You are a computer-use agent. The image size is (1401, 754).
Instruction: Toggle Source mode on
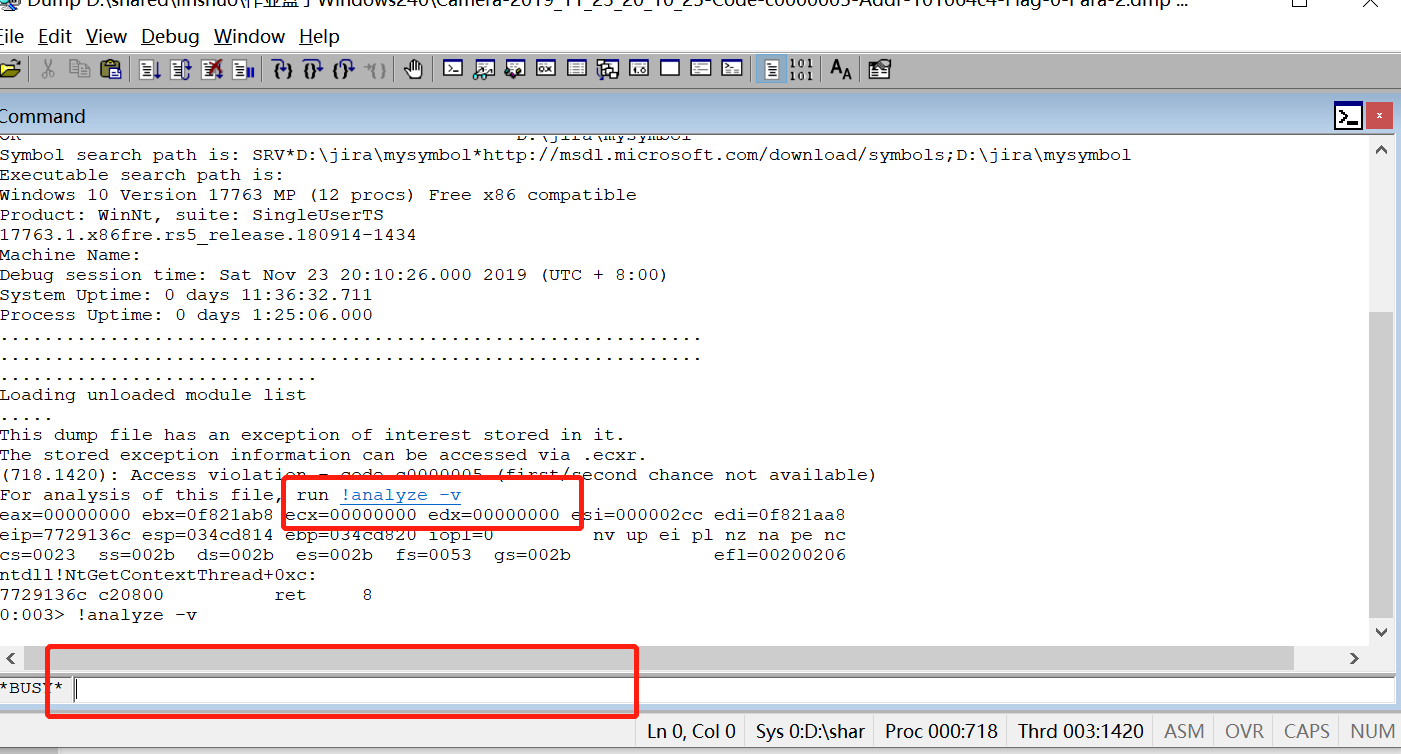[772, 68]
